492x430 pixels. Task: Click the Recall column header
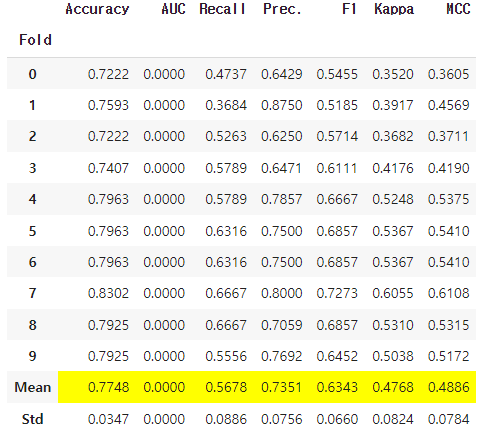point(222,9)
